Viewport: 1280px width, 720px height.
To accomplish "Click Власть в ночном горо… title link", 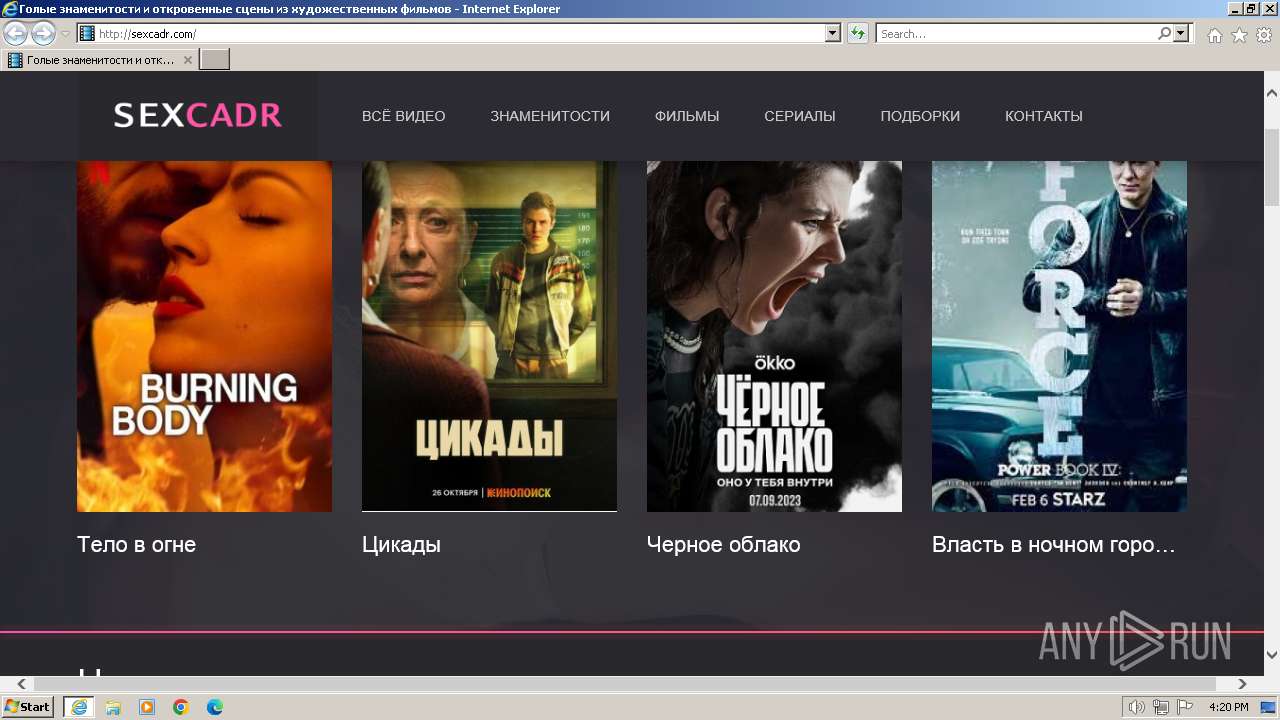I will [x=1054, y=545].
